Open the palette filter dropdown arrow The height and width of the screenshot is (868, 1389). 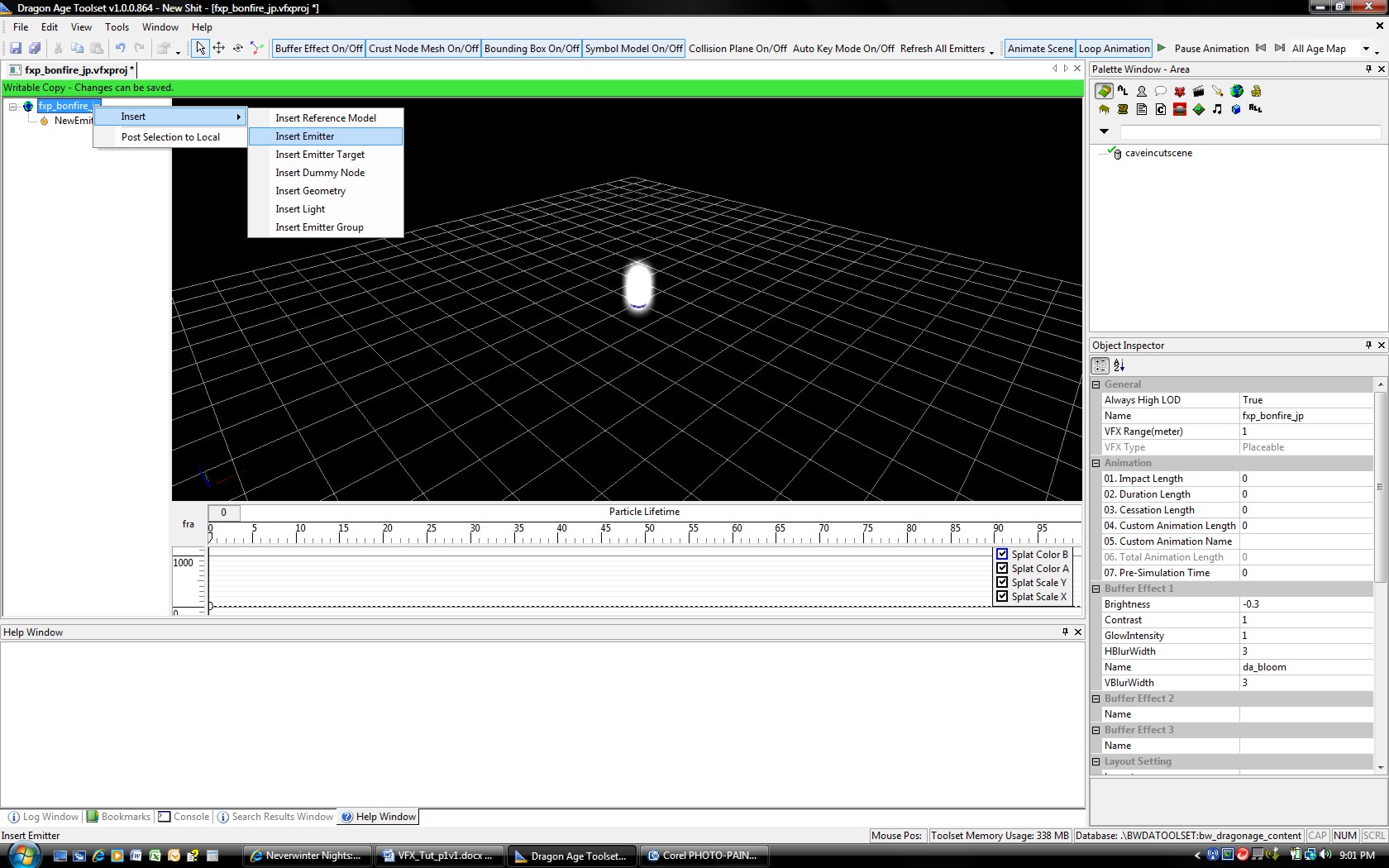coord(1104,131)
